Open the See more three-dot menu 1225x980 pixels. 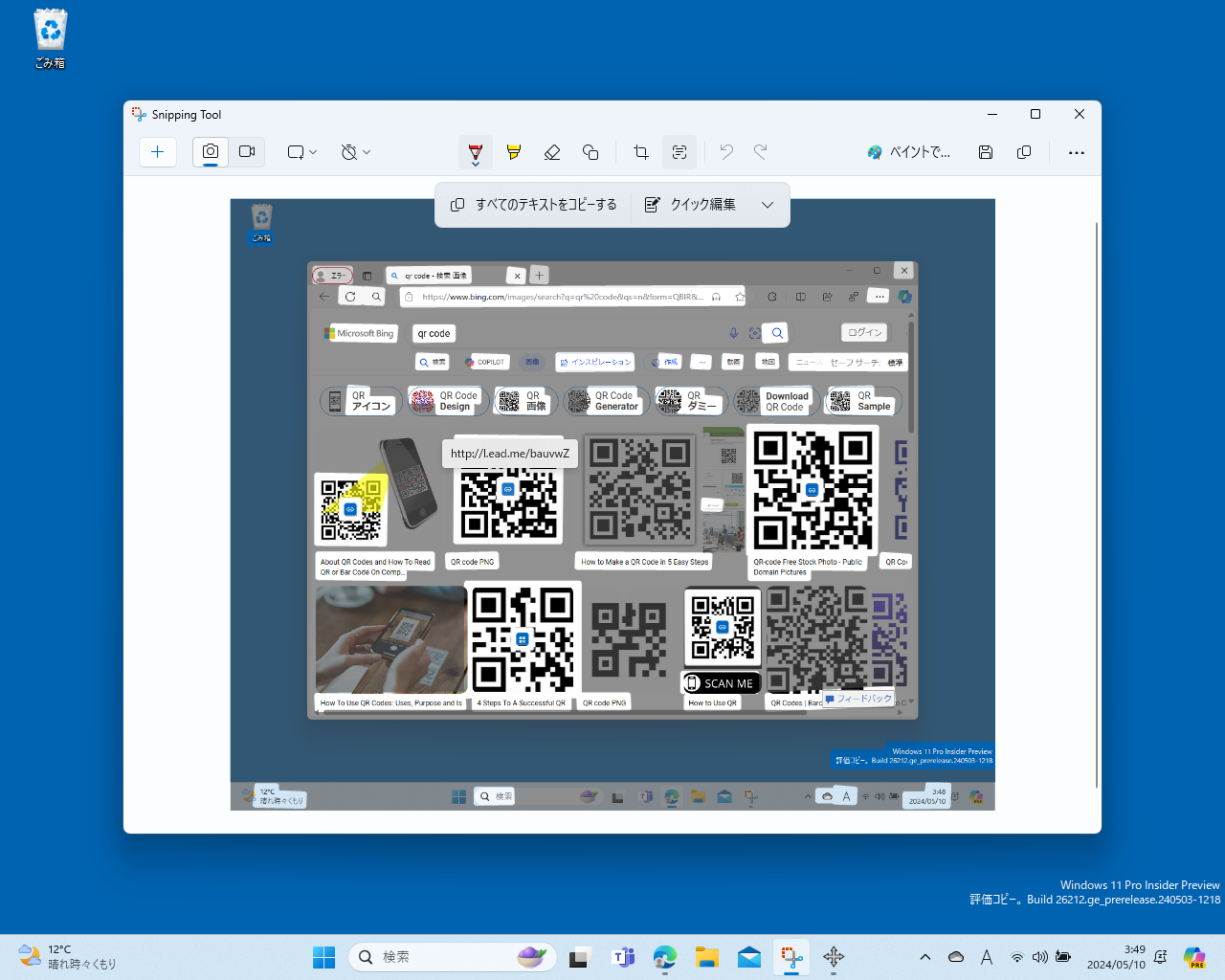tap(1077, 152)
